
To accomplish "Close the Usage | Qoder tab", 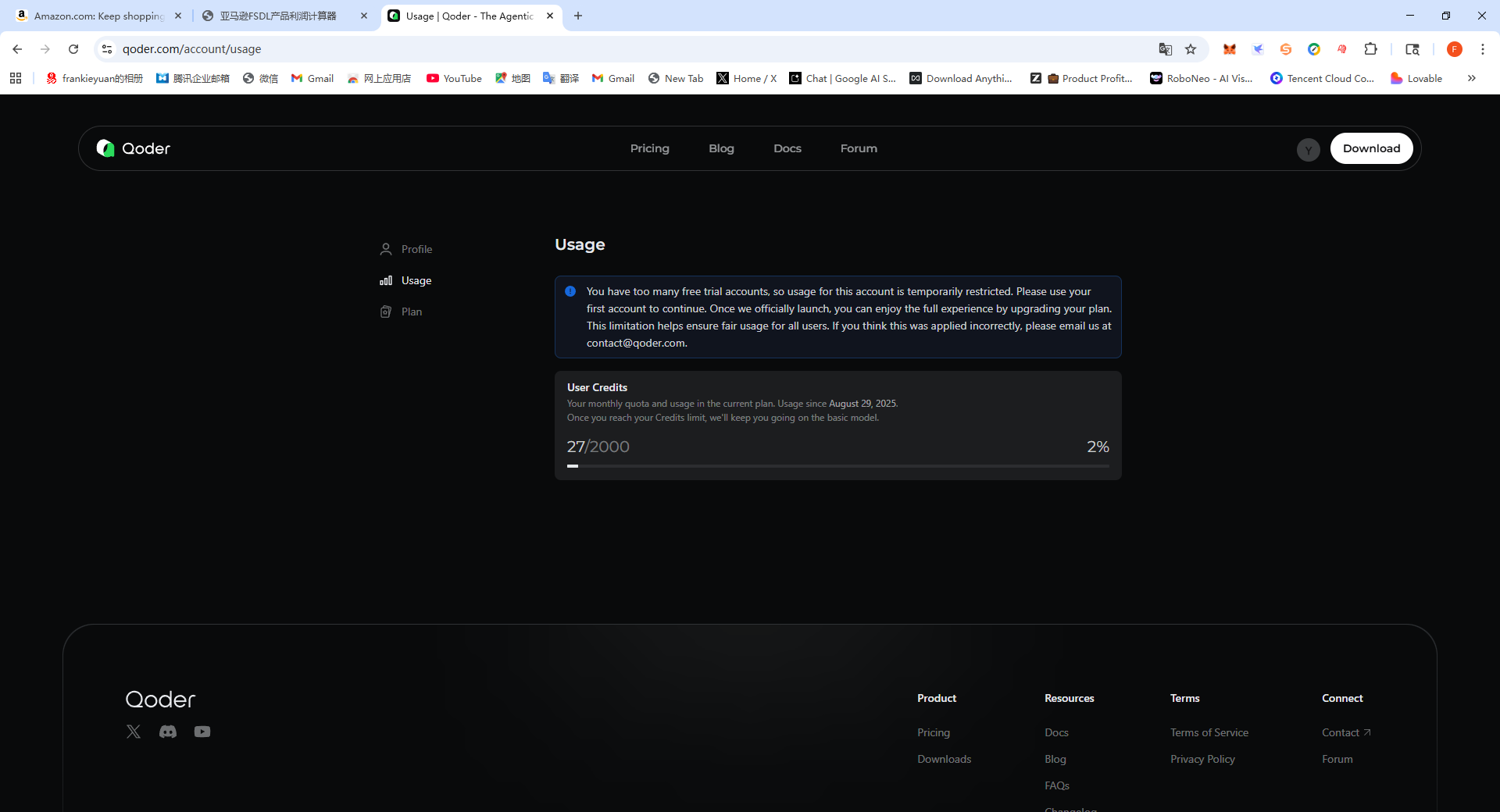I will 550,16.
